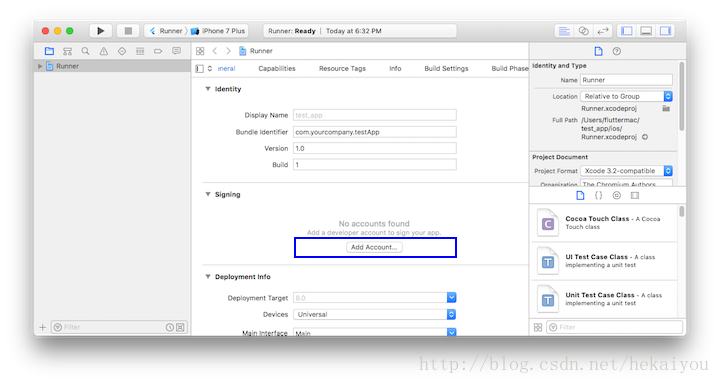
Task: Switch to the Info tab
Action: 395,68
